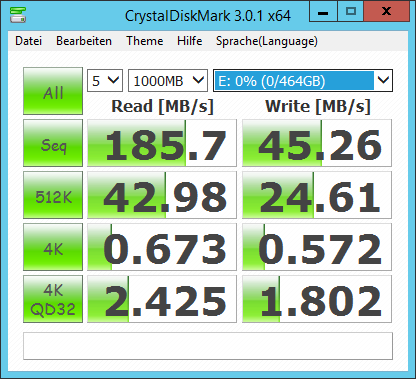416x379 pixels.
Task: Open the Theme menu
Action: coord(145,41)
